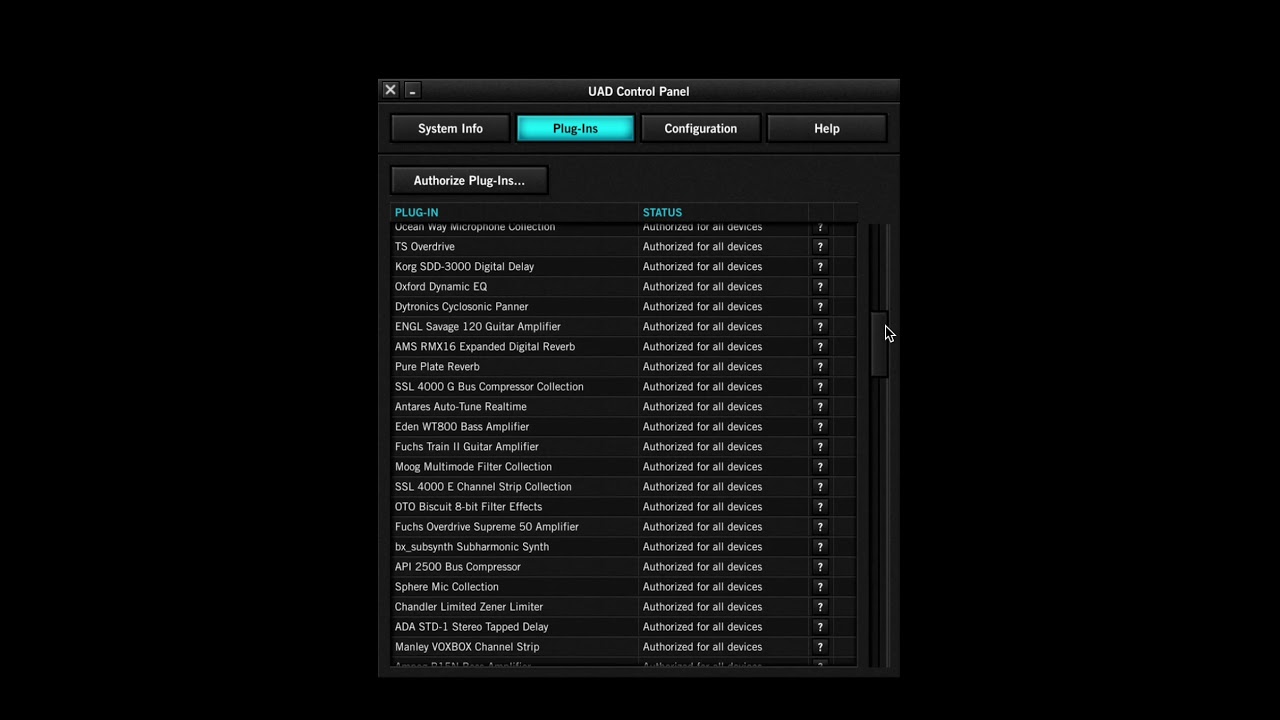The height and width of the screenshot is (720, 1280).
Task: Click TS Overdrive authorization status text
Action: click(x=702, y=247)
